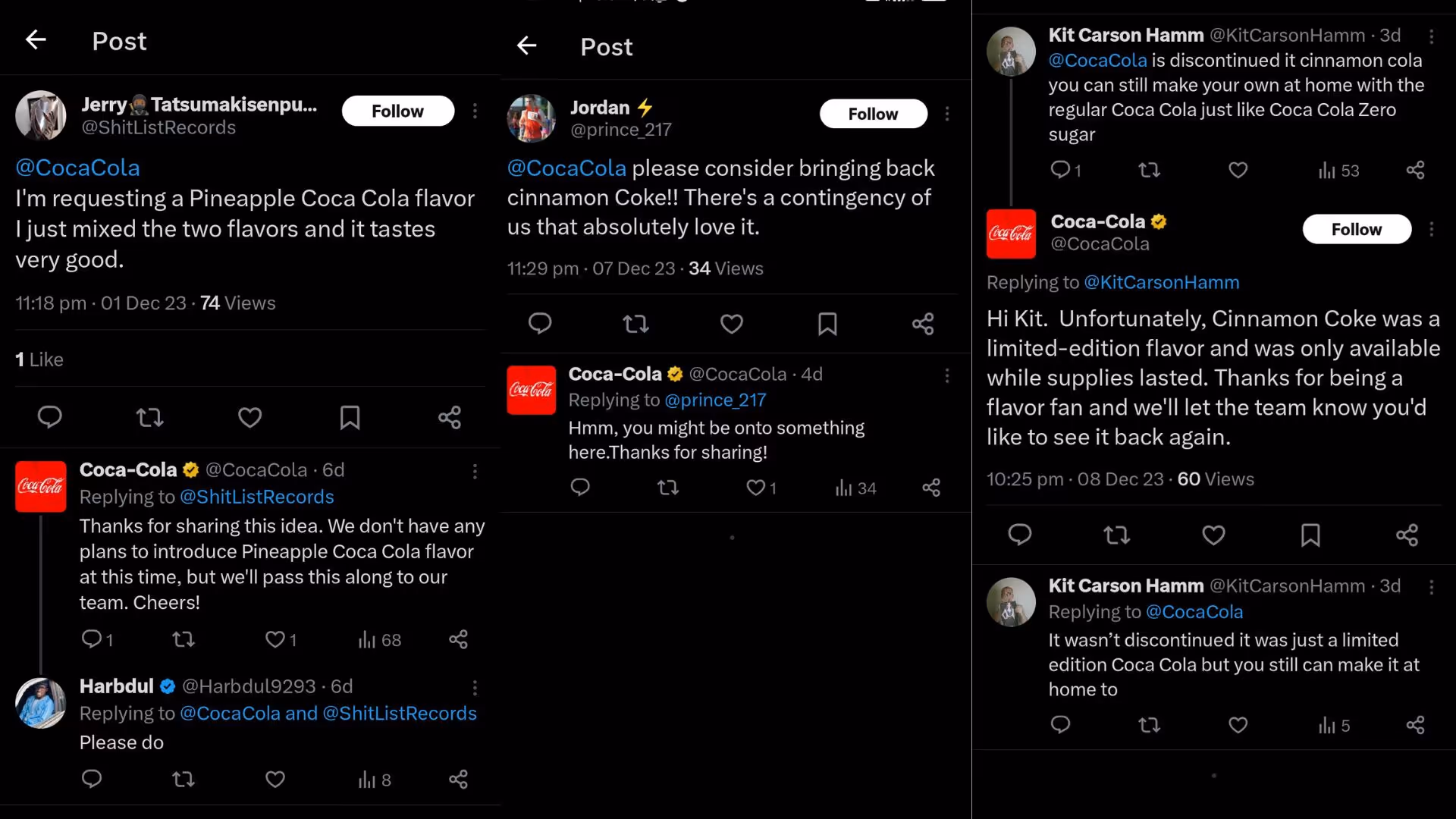The width and height of the screenshot is (1456, 819).
Task: Bookmark Jordan's cinnamon Coke post
Action: point(827,325)
